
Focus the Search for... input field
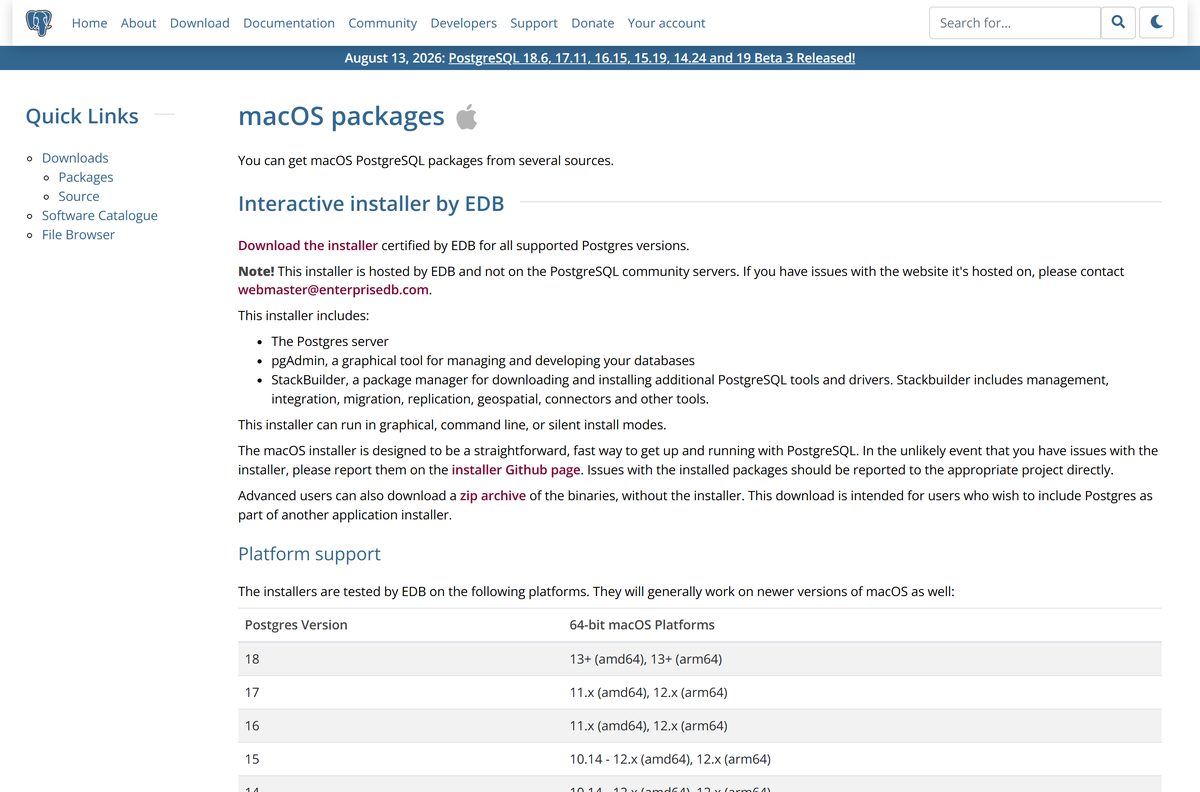tap(1014, 23)
